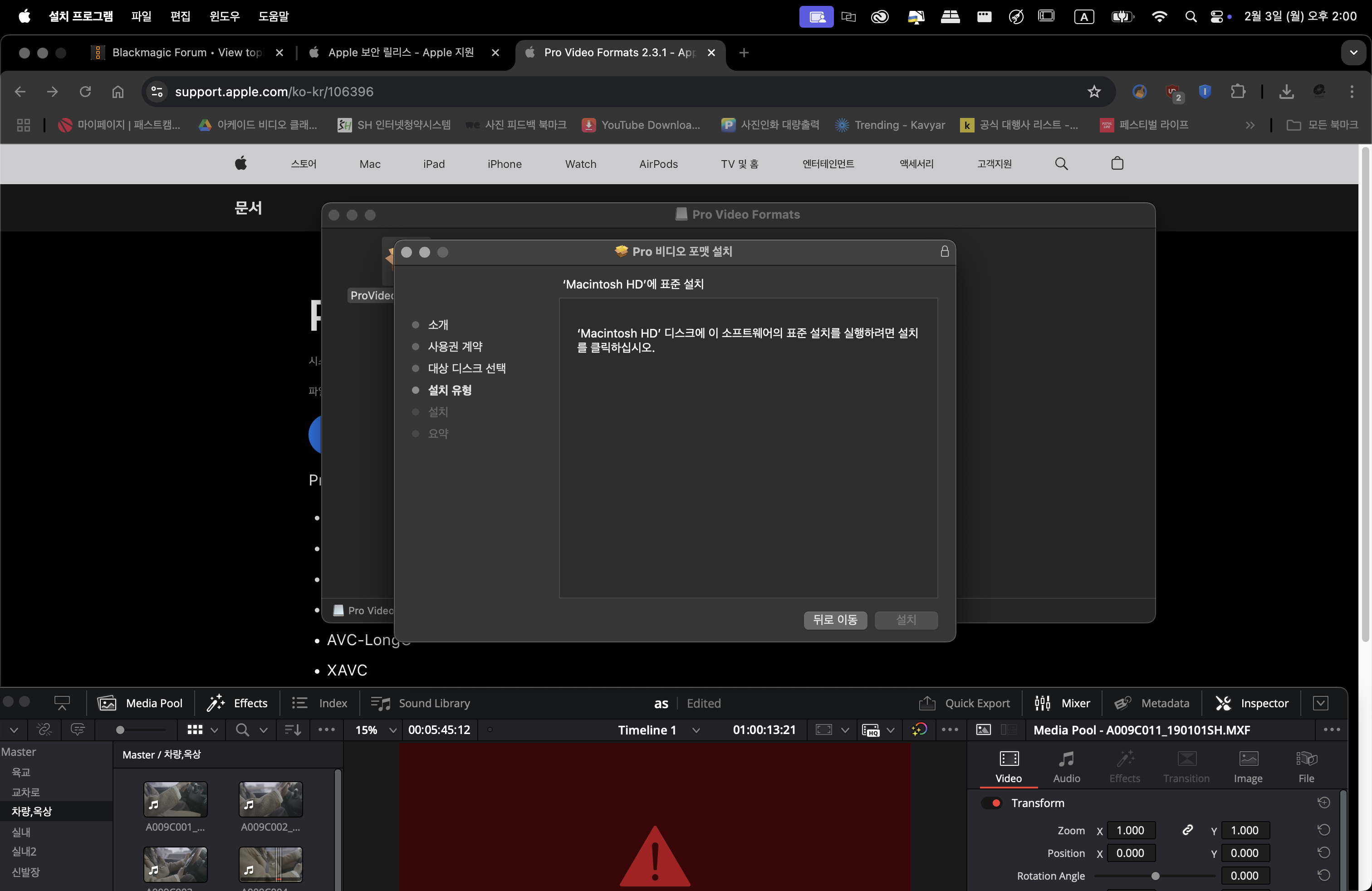Open the thumbnail grid view dropdown

tap(214, 730)
